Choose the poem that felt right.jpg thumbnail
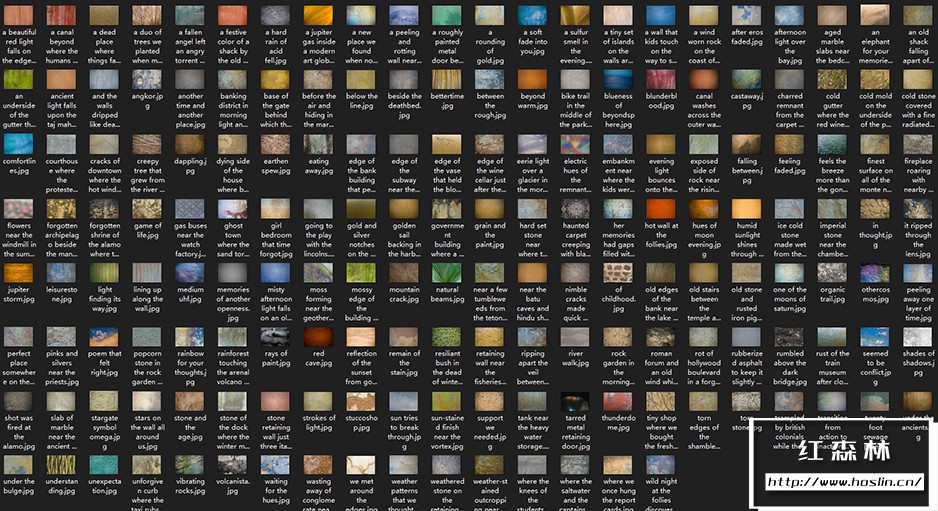 [104, 337]
